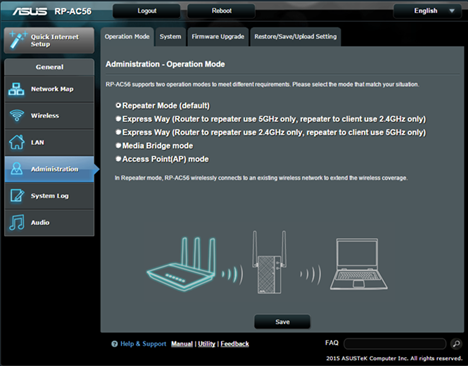Click the ASUS logo
Screen dimensions: 468x366
pyautogui.click(x=30, y=11)
